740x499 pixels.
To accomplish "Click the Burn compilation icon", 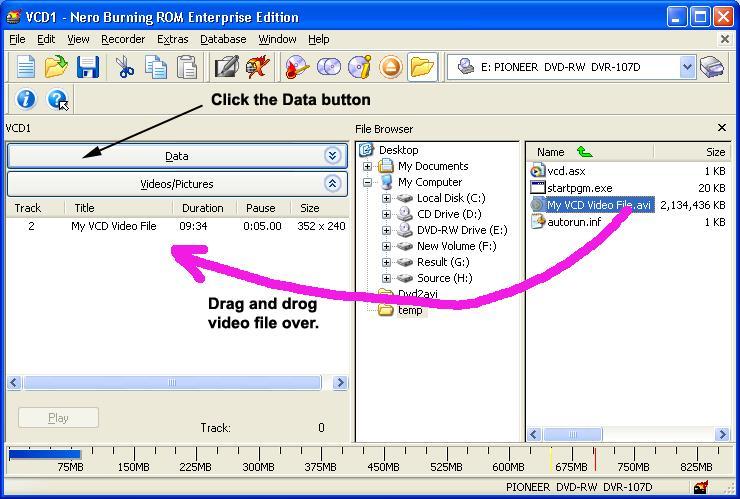I will (x=296, y=67).
